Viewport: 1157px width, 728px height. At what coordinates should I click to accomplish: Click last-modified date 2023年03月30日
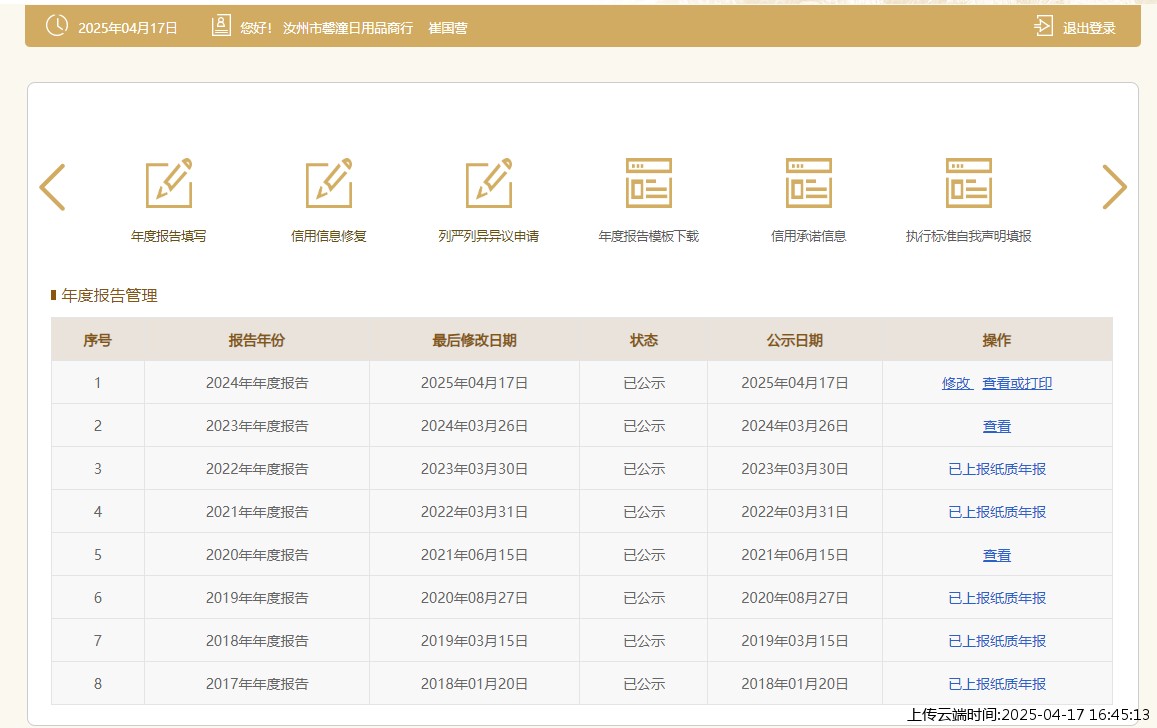pyautogui.click(x=474, y=468)
